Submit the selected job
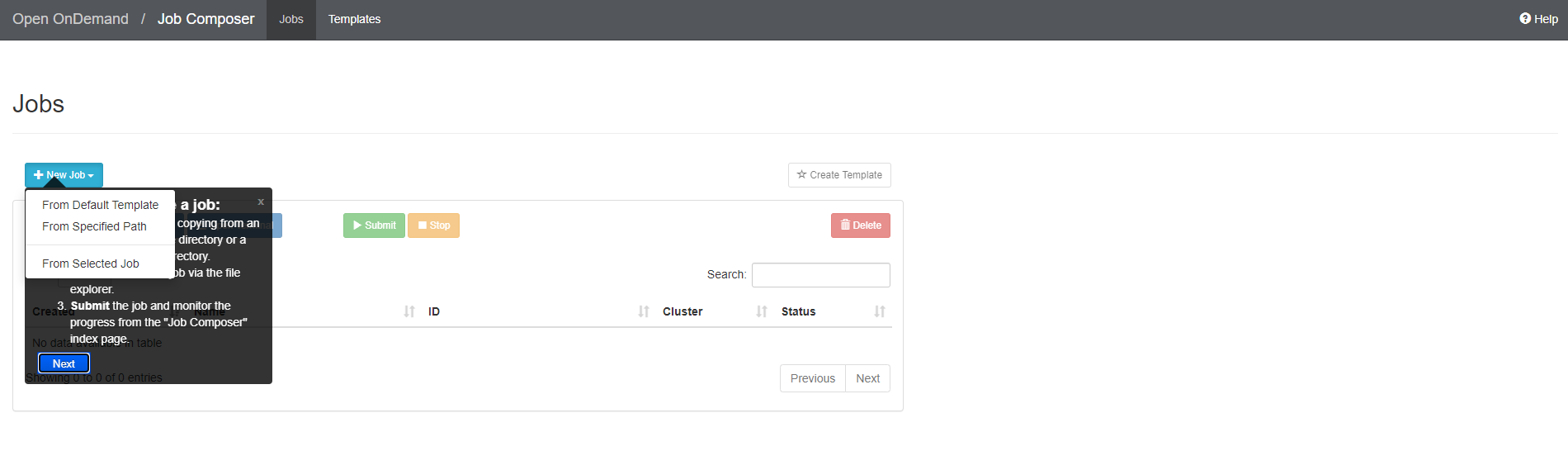The height and width of the screenshot is (451, 1568). click(x=374, y=225)
